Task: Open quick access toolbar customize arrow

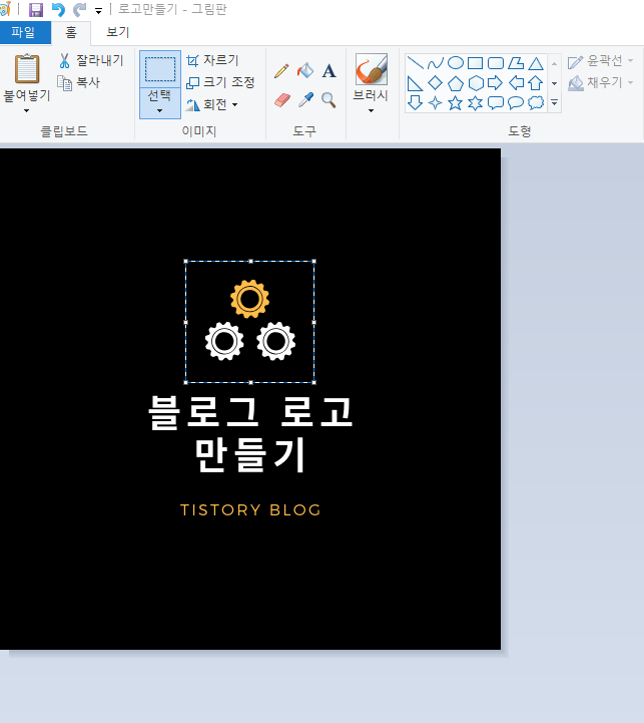Action: tap(98, 11)
